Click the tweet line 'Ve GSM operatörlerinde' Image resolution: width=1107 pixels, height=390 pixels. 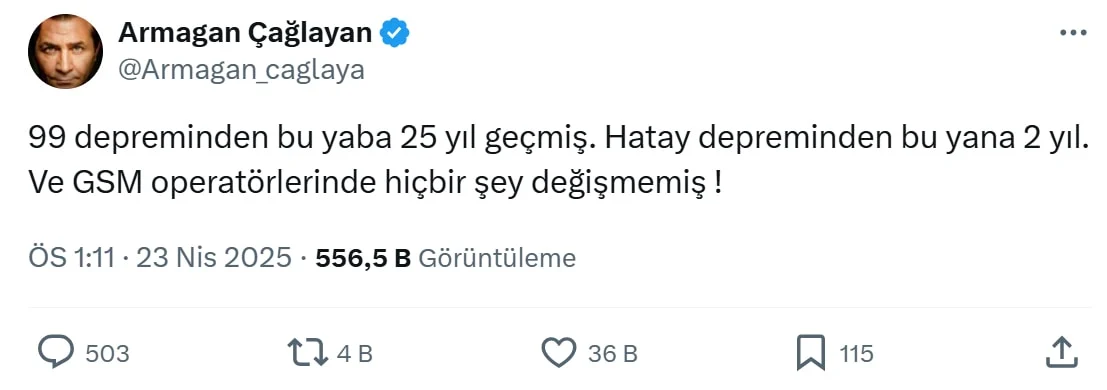pyautogui.click(x=375, y=184)
